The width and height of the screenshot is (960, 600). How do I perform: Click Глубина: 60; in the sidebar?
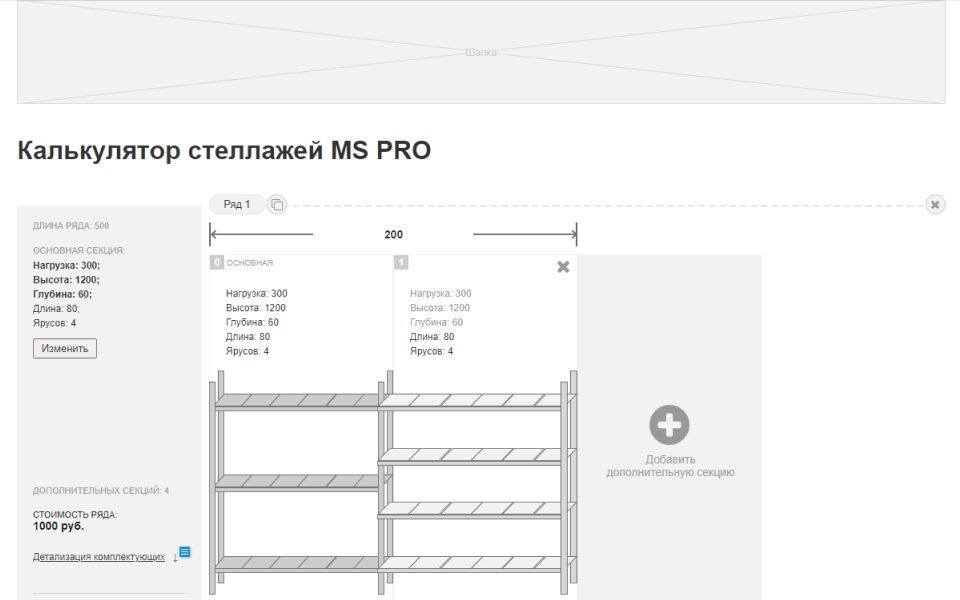(62, 294)
